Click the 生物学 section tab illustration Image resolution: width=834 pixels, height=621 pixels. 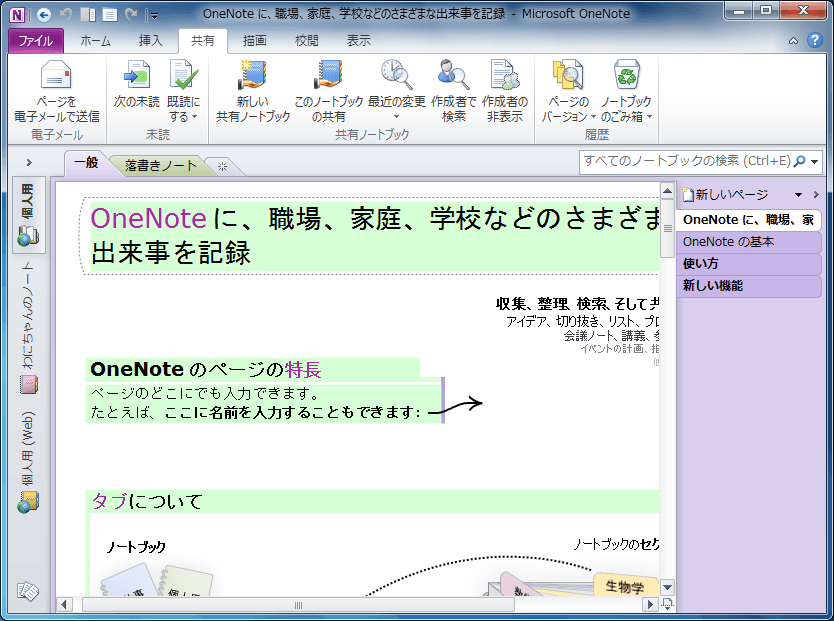click(625, 586)
